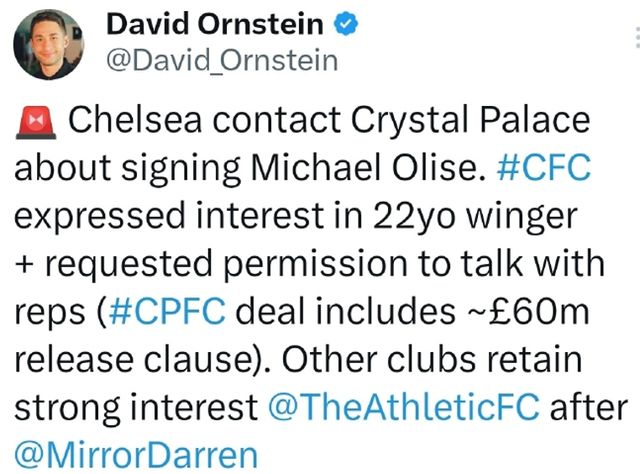This screenshot has height=474, width=640.
Task: Open the #CFC hashtag
Action: click(x=543, y=168)
